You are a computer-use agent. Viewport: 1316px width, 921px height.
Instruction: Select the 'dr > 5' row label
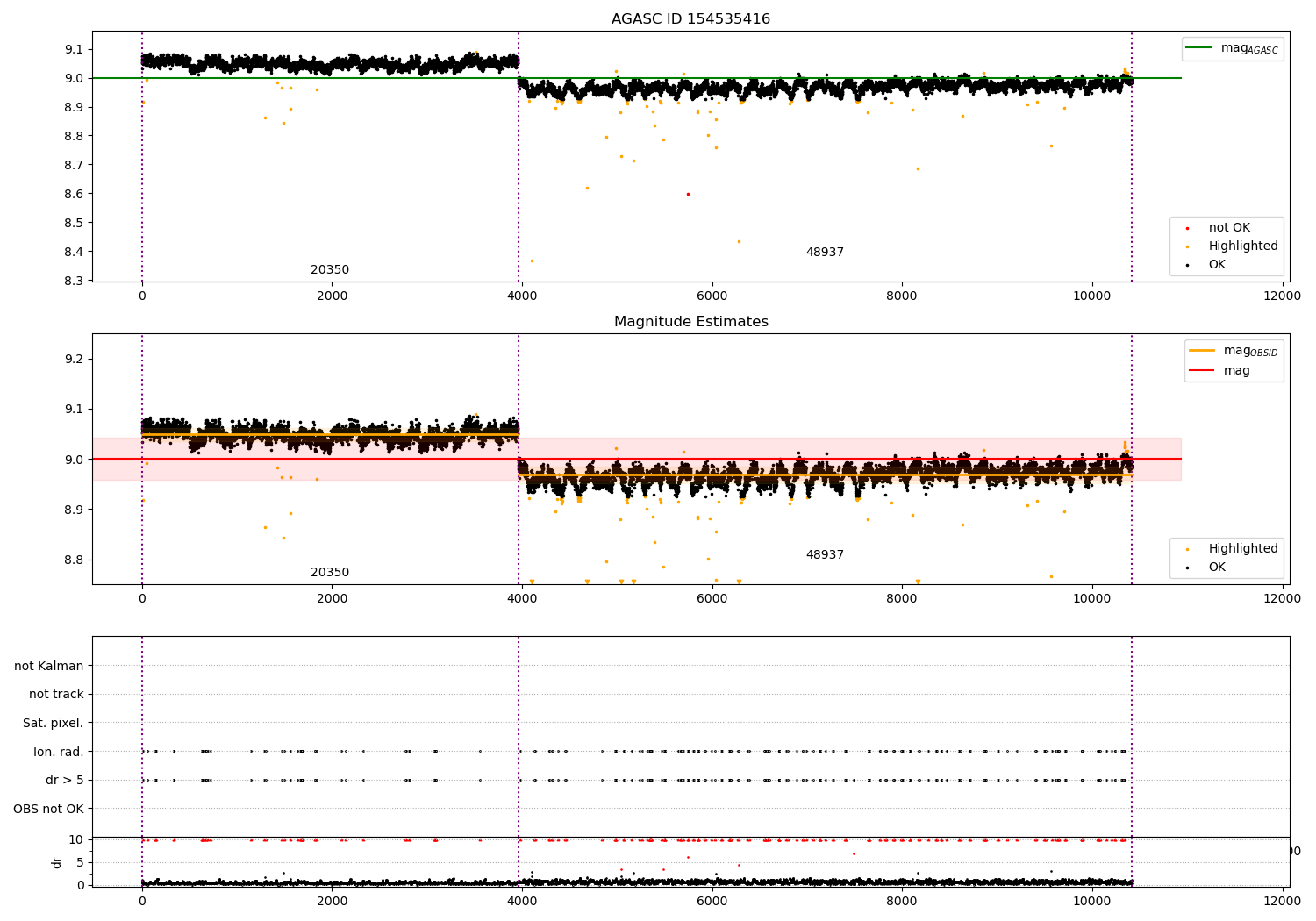click(x=65, y=781)
